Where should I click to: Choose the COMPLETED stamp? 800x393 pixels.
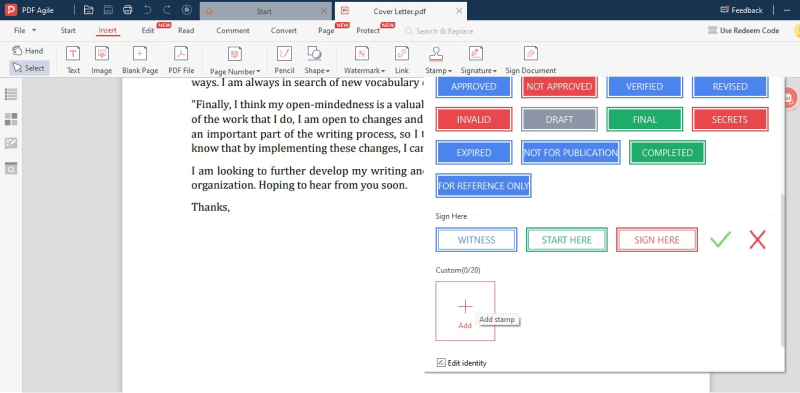[x=667, y=153]
